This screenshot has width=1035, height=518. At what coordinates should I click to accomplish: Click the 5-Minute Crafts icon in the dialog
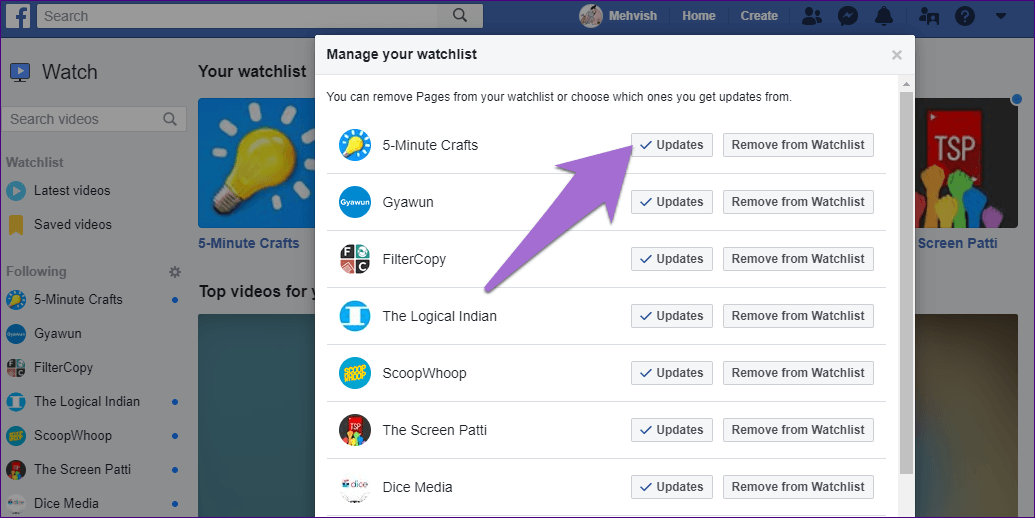tap(355, 145)
